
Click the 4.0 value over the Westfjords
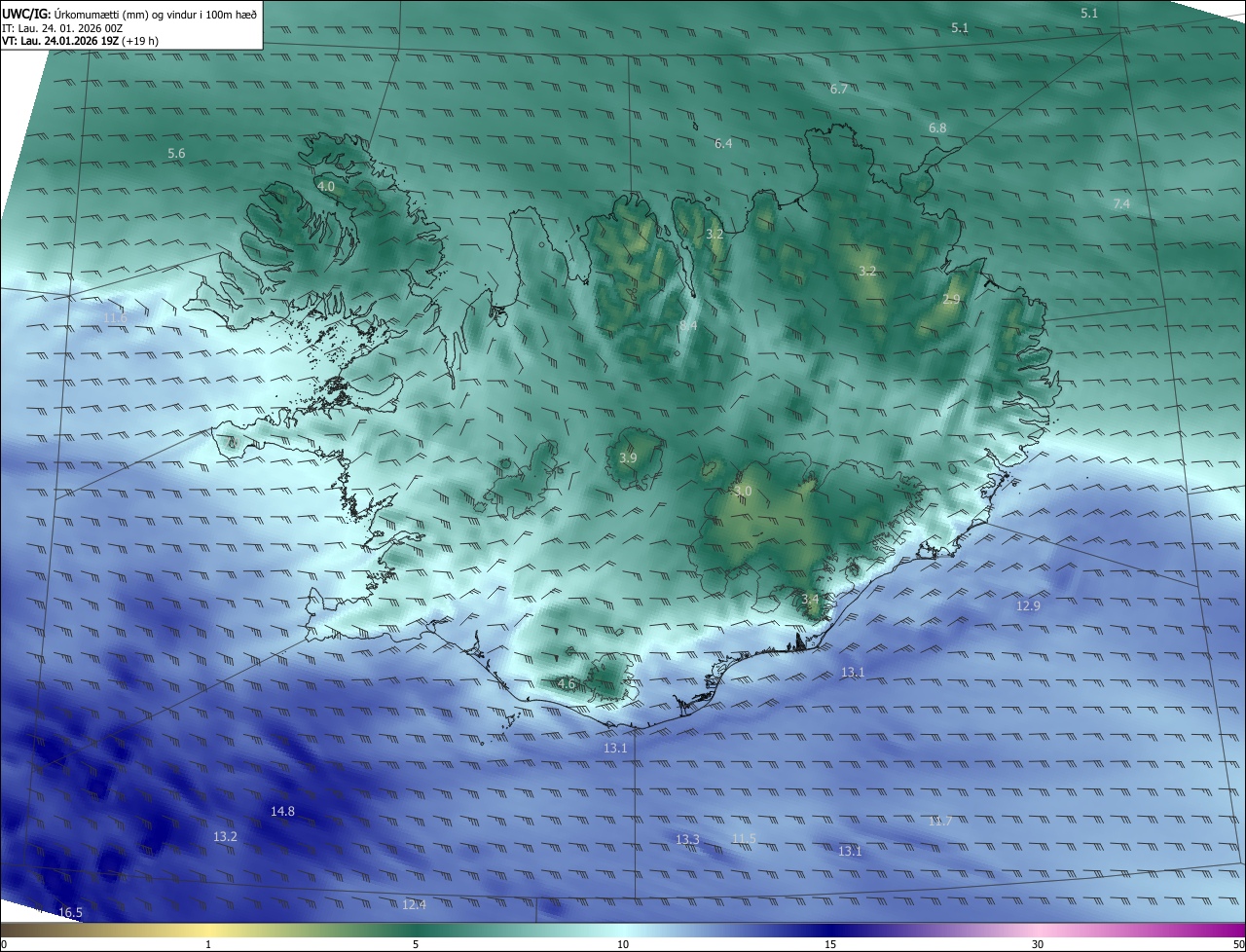[326, 186]
